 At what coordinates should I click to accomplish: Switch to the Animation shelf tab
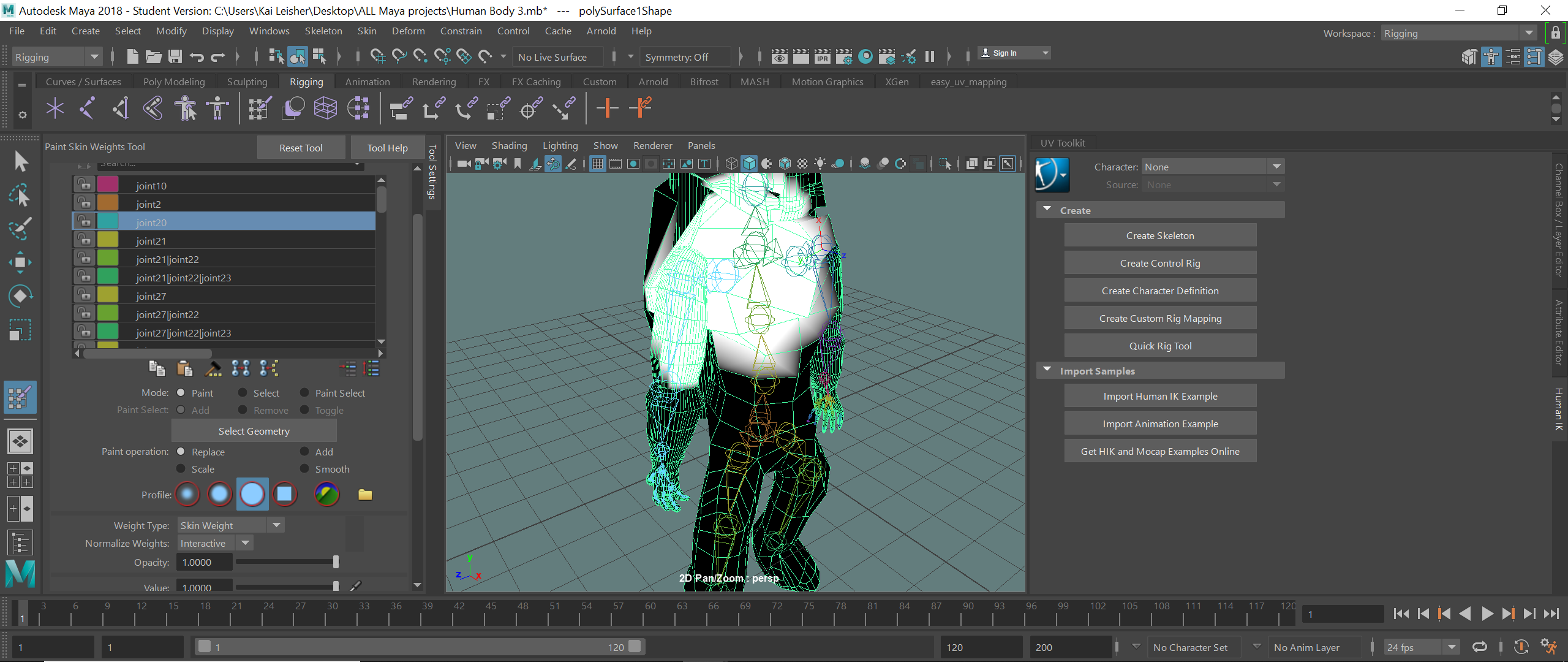tap(367, 81)
